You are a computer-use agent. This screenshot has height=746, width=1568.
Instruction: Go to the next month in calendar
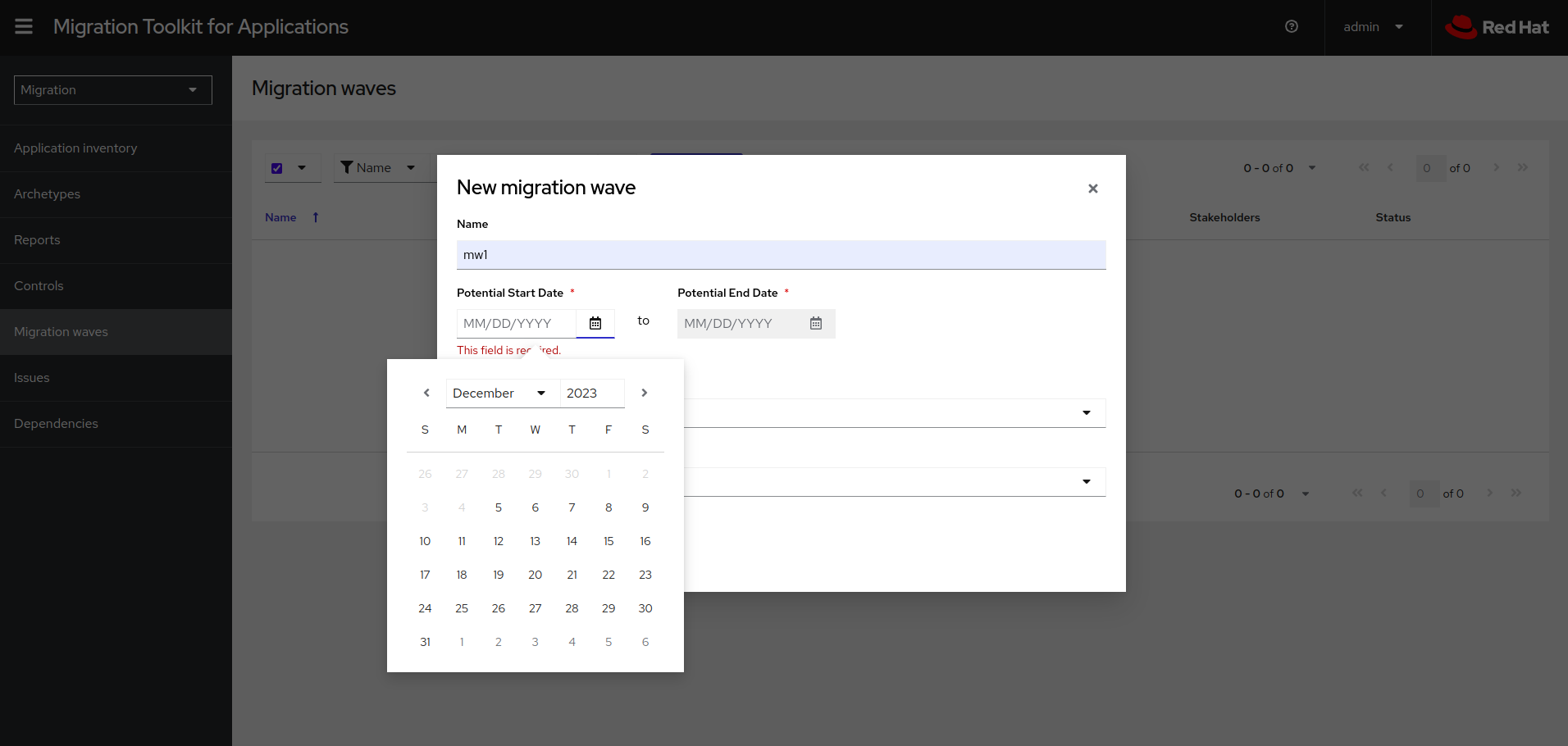coord(645,393)
